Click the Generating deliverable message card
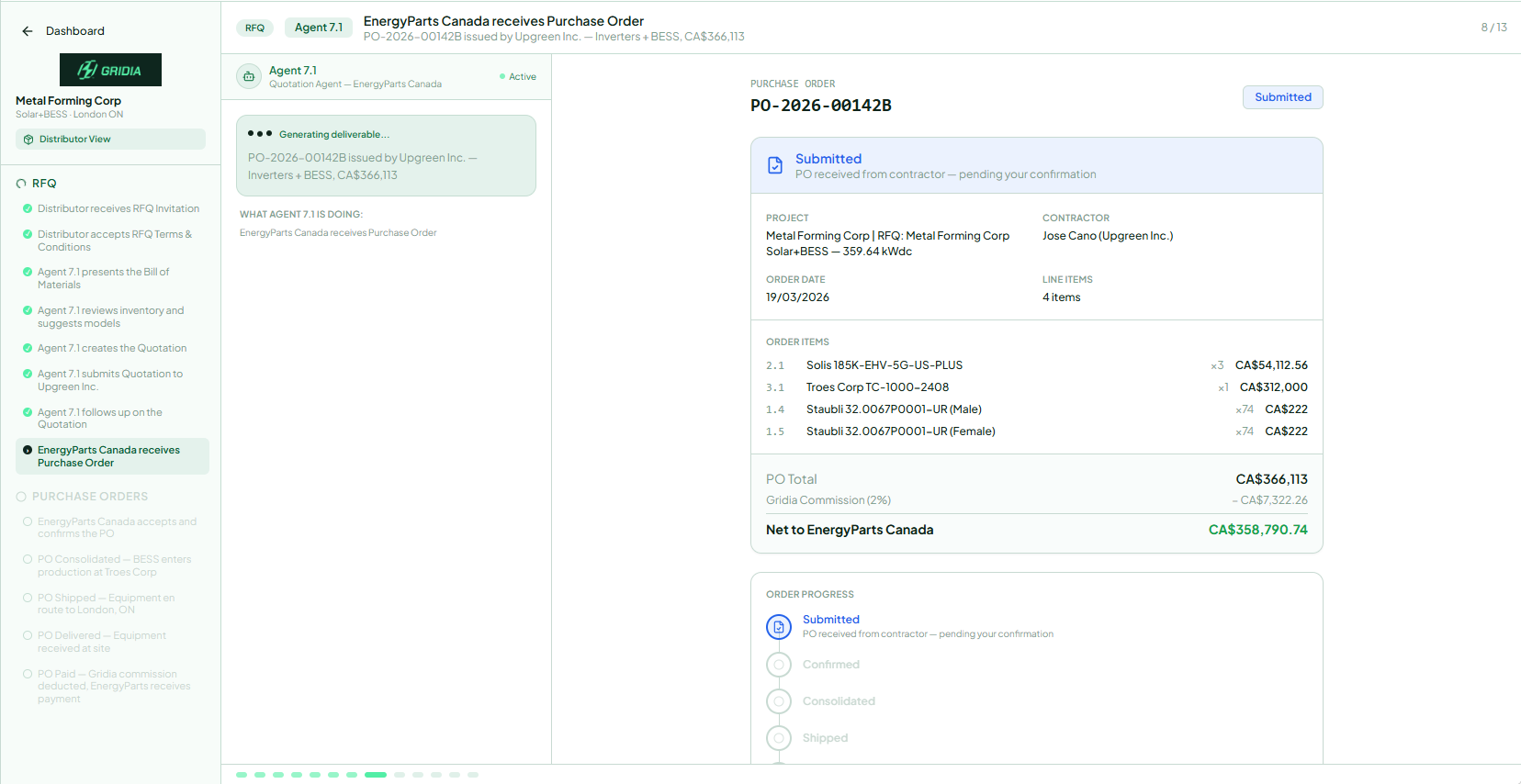The width and height of the screenshot is (1521, 784). [386, 155]
